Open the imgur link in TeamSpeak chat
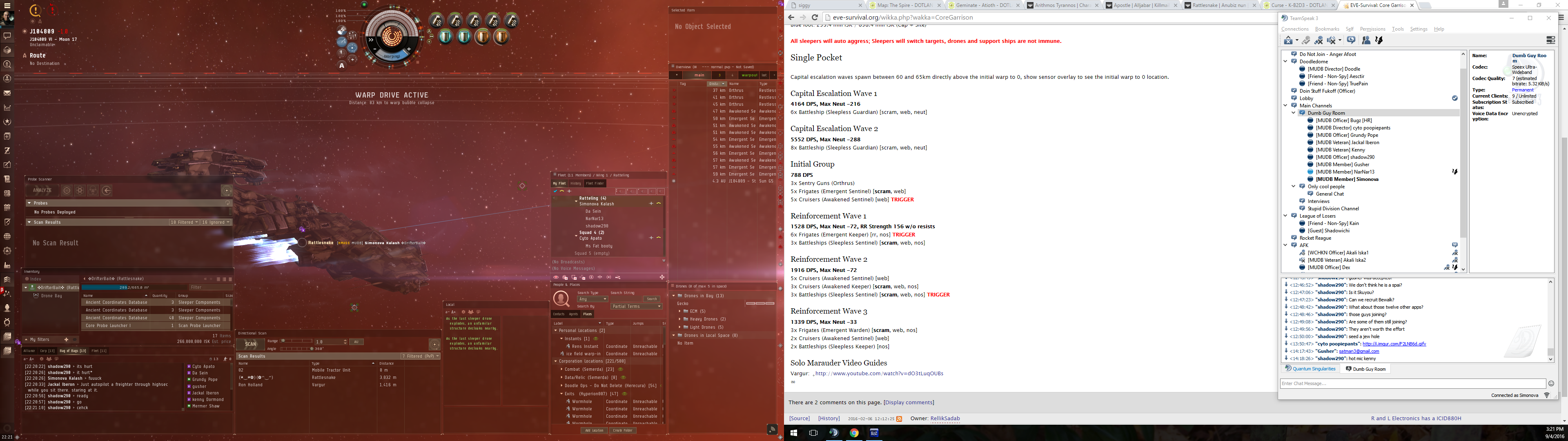Image resolution: width=1568 pixels, height=441 pixels. (x=1394, y=343)
